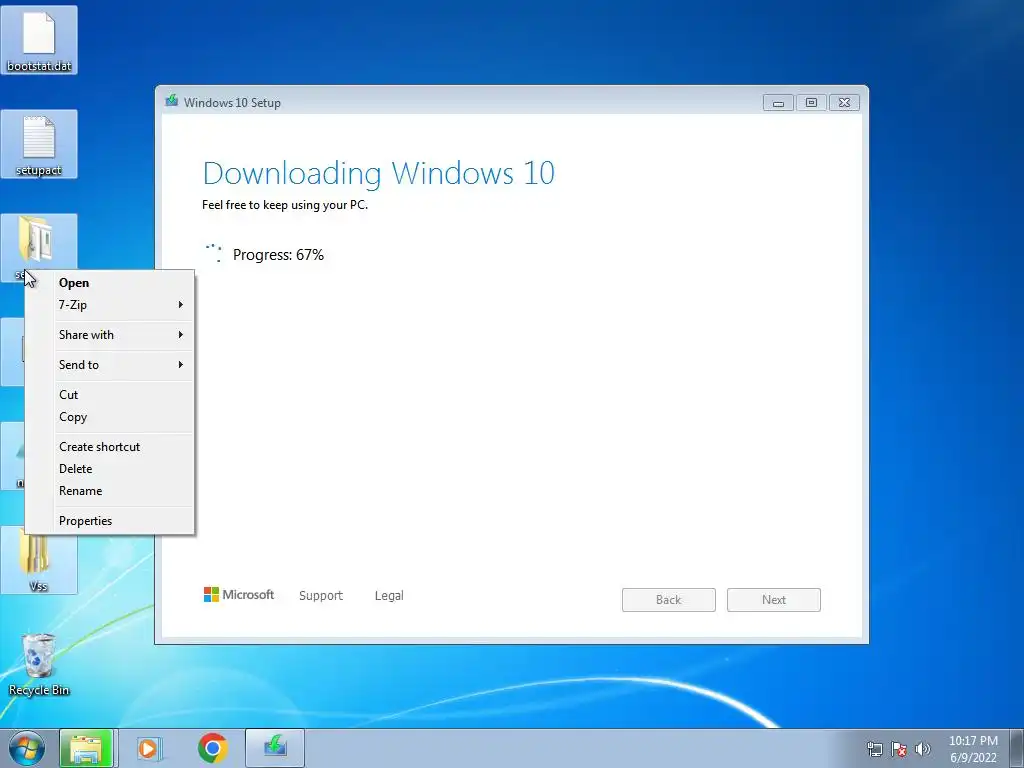This screenshot has width=1024, height=768.
Task: Choose Rename in the context menu
Action: coord(109,491)
